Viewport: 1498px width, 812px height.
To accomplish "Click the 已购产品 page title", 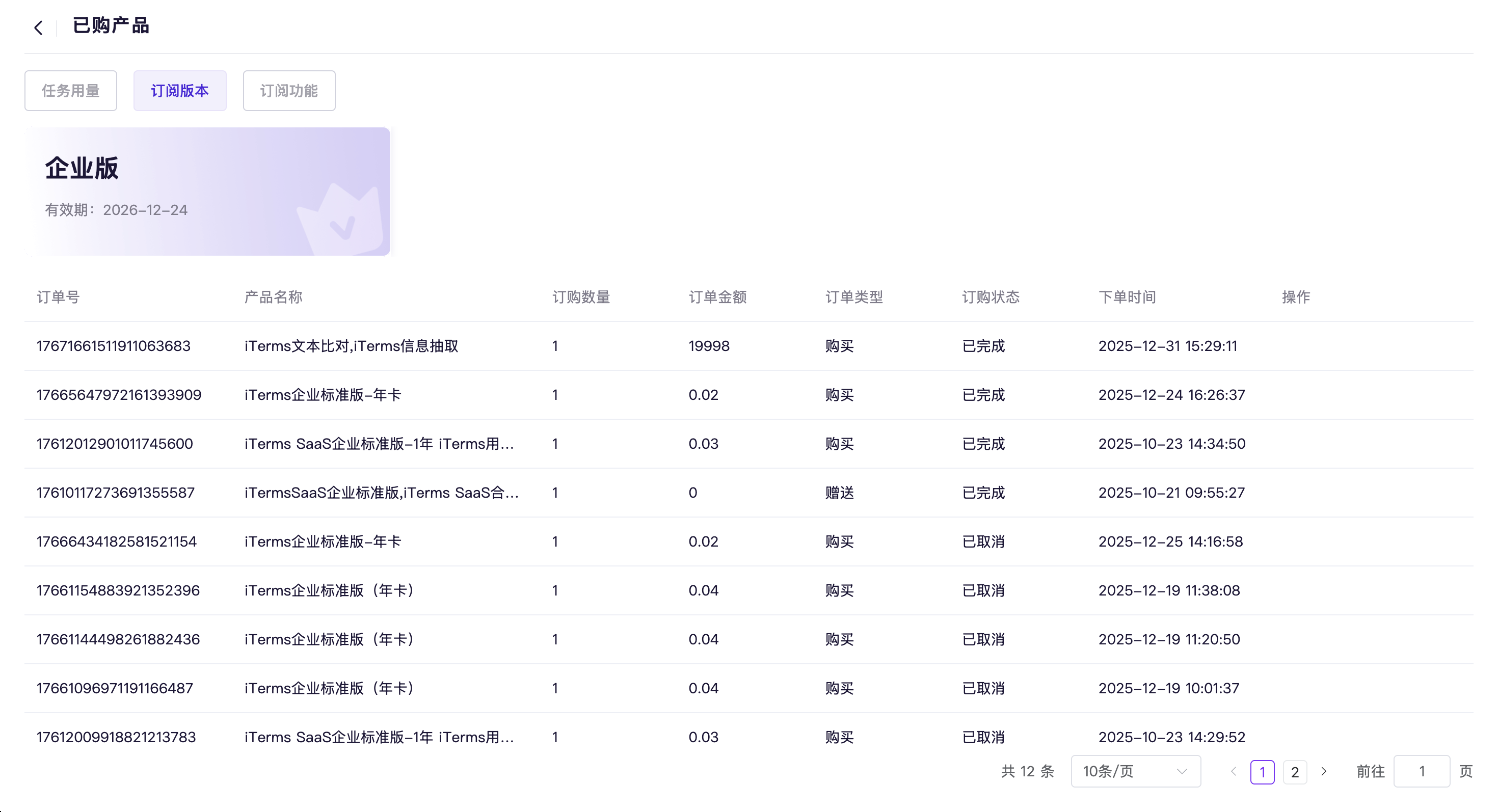I will pyautogui.click(x=111, y=25).
